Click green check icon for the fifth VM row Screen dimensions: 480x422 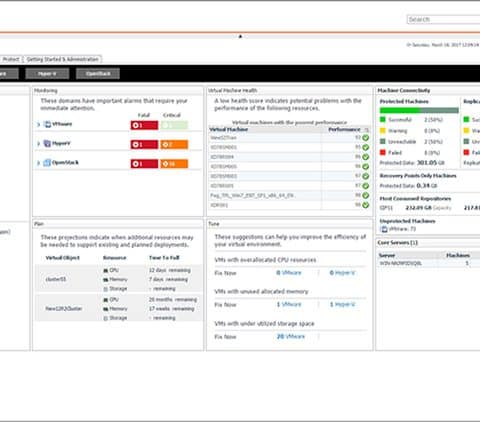click(366, 176)
